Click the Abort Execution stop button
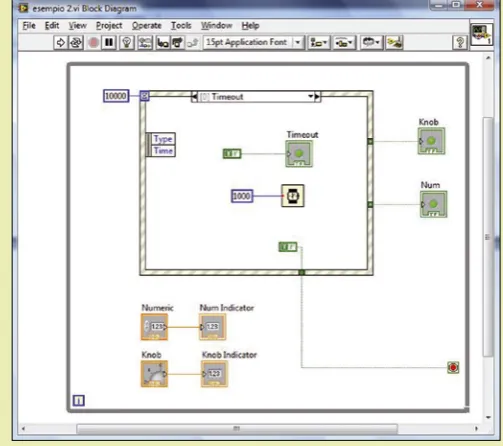The width and height of the screenshot is (503, 446). (x=93, y=43)
